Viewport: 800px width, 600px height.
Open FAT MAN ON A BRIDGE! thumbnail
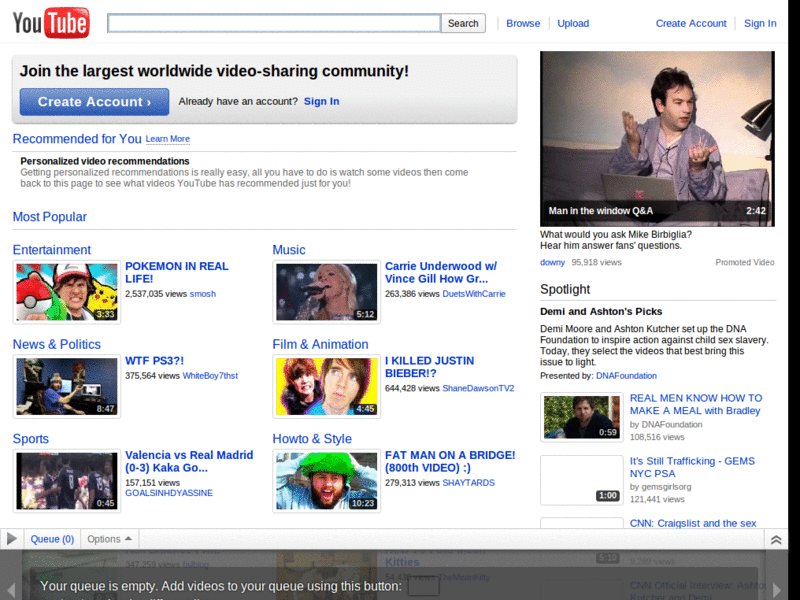327,481
